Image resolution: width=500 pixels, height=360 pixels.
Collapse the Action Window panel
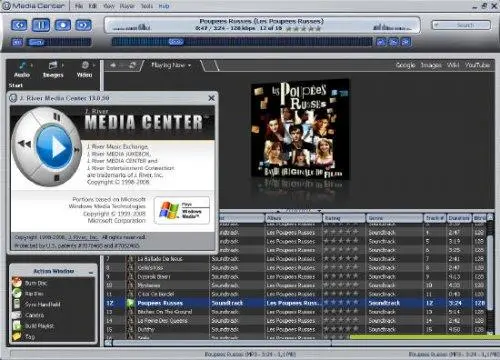pyautogui.click(x=91, y=272)
